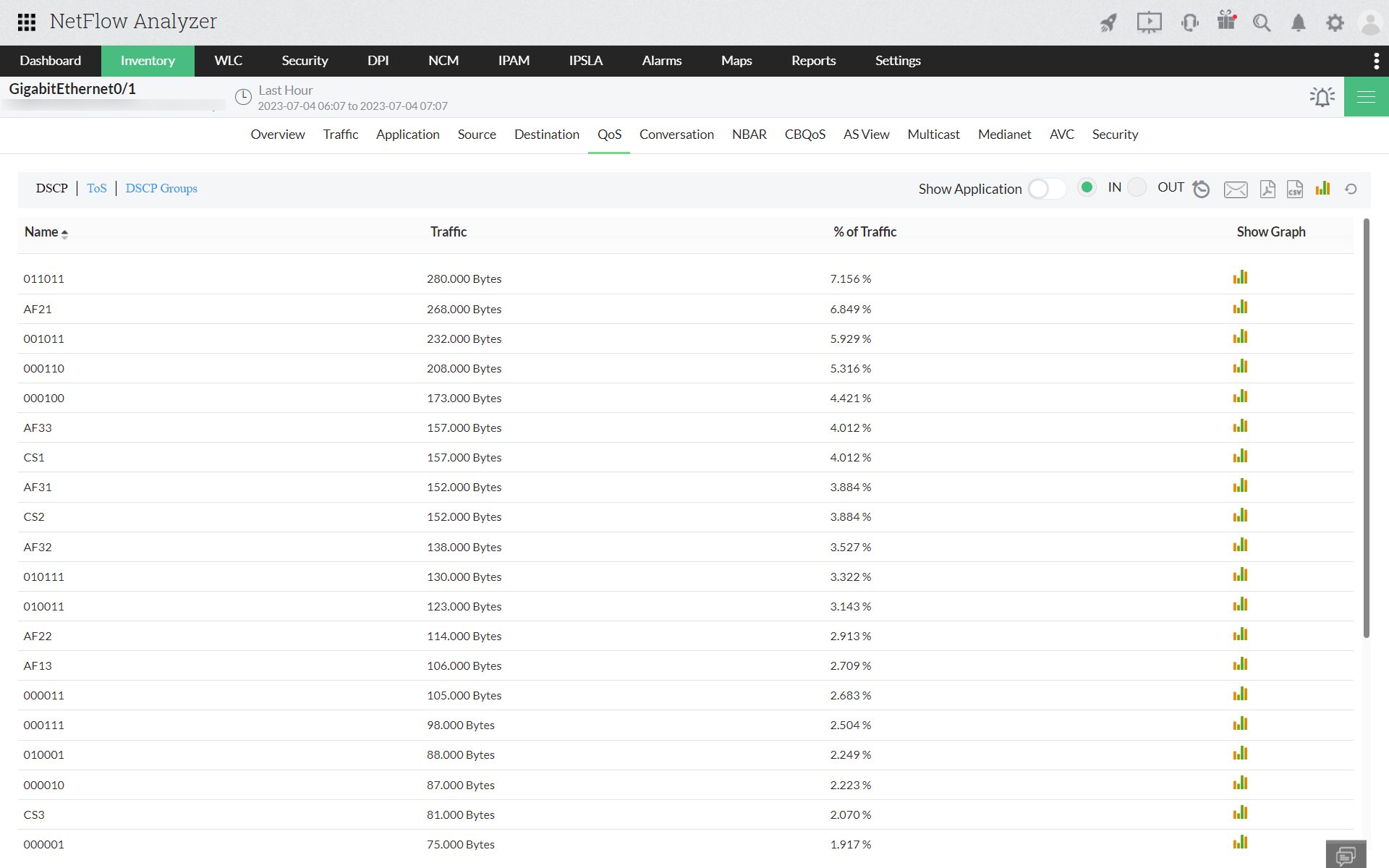This screenshot has height=868, width=1389.
Task: Select the IN traffic radio button
Action: 1087,187
